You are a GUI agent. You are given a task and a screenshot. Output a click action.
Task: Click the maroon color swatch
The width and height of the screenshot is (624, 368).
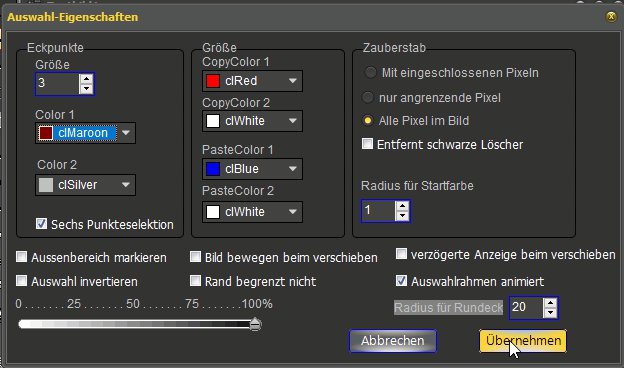pyautogui.click(x=46, y=133)
